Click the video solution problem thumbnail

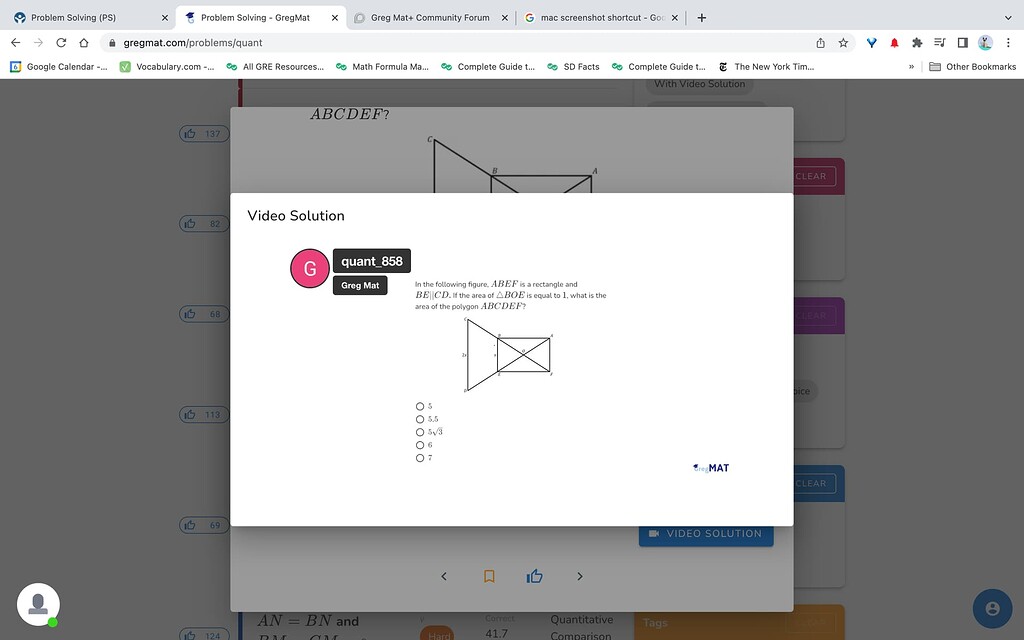pos(511,370)
